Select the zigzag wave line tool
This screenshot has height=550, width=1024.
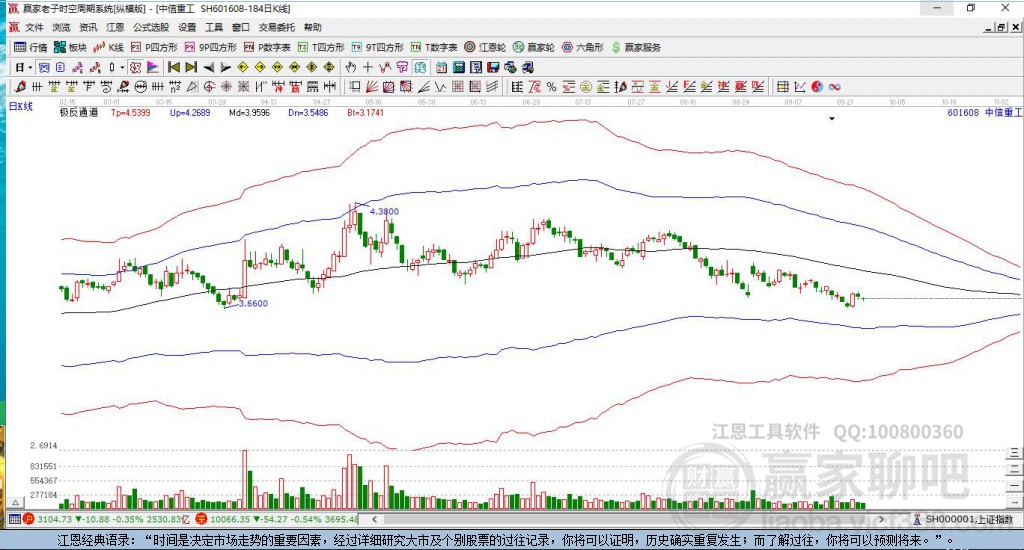pyautogui.click(x=441, y=86)
